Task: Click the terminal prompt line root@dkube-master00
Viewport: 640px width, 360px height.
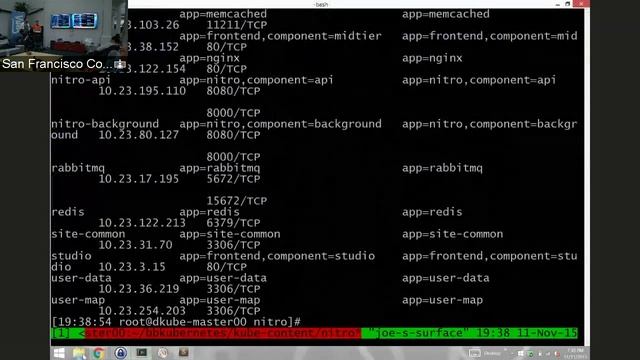Action: [x=176, y=322]
